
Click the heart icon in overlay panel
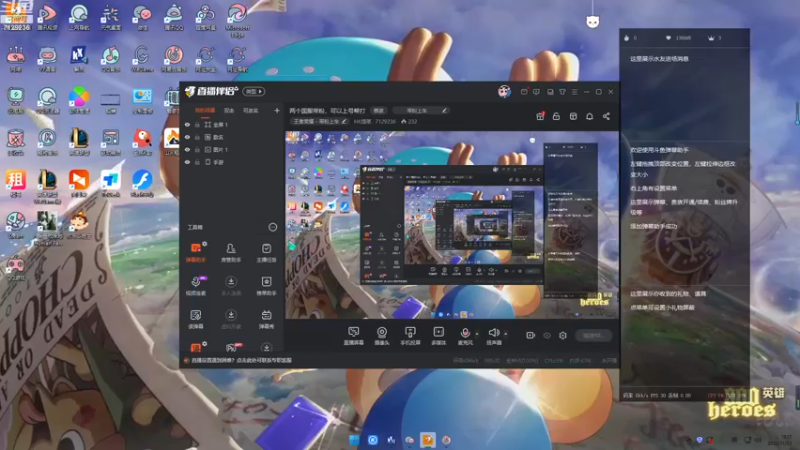pyautogui.click(x=668, y=38)
